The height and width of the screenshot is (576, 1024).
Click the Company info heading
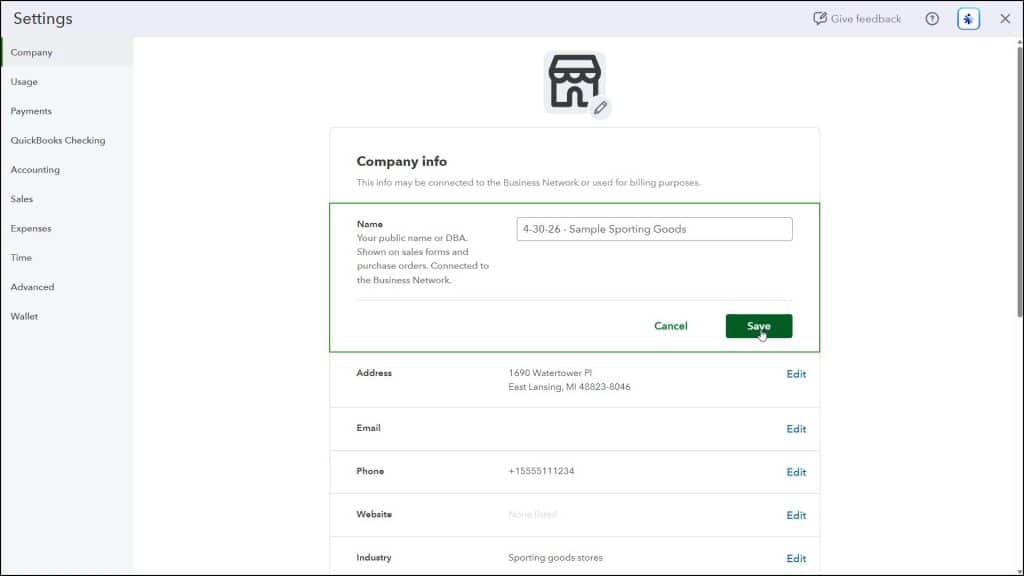click(x=402, y=161)
